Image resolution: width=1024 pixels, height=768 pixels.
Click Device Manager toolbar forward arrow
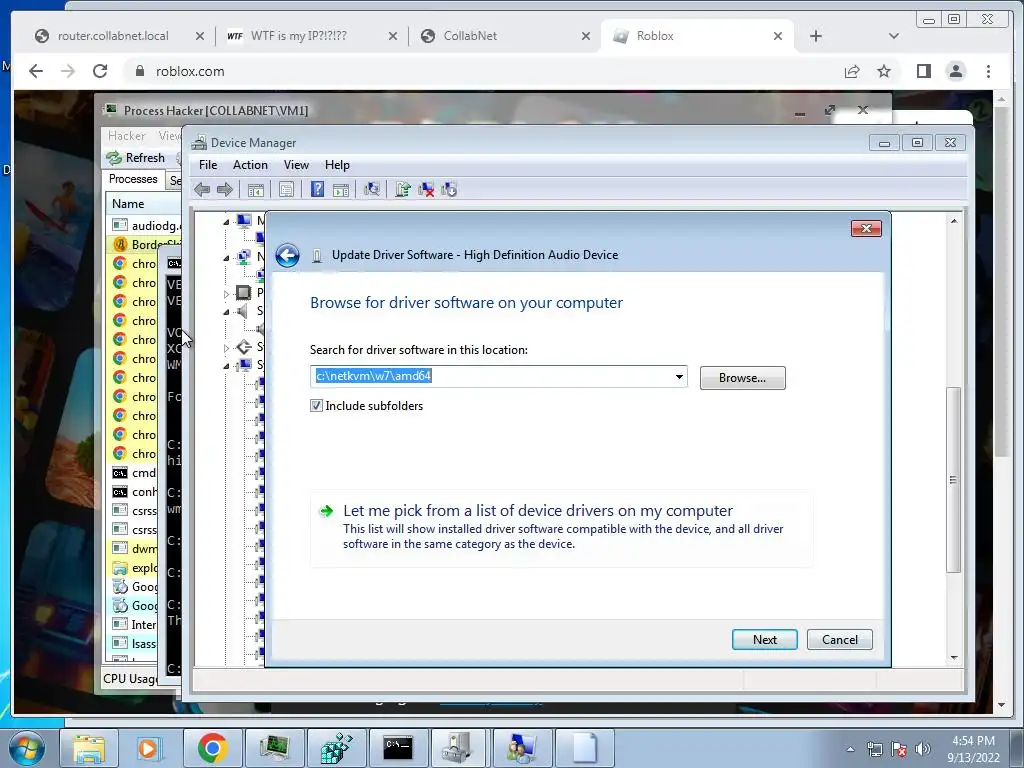click(x=225, y=190)
